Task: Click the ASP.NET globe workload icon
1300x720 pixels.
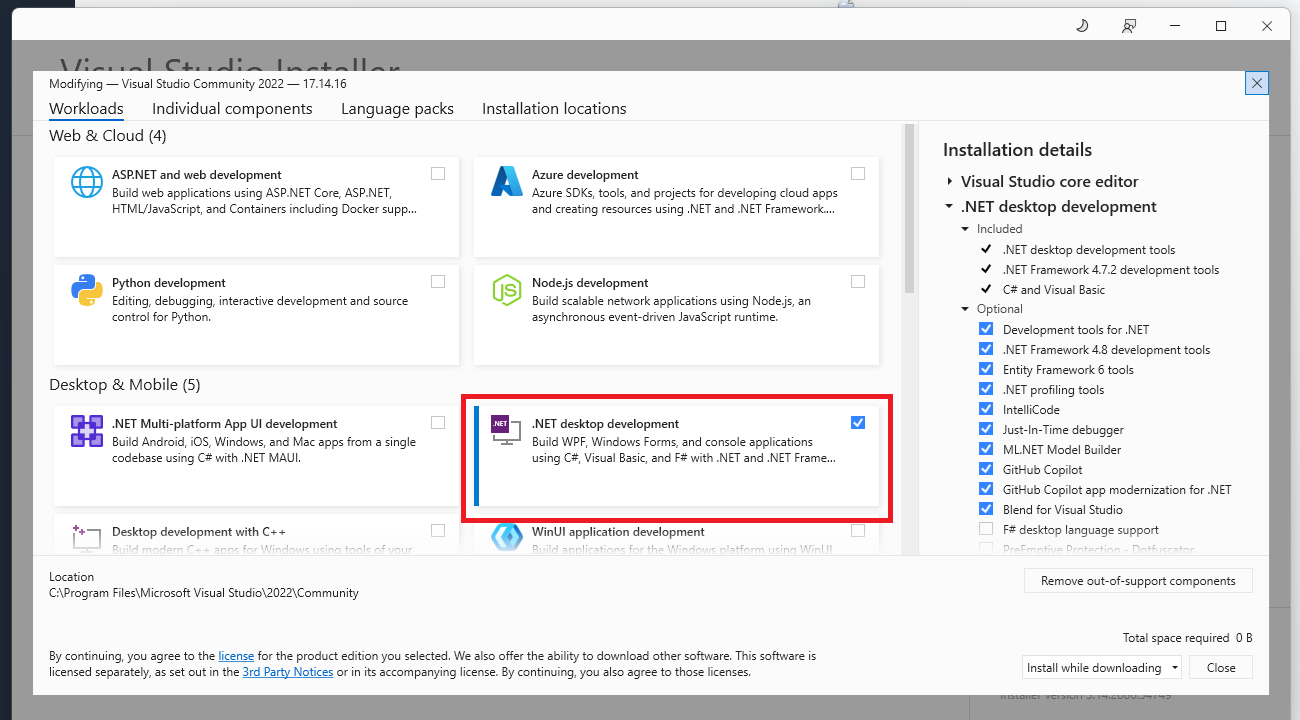Action: (x=87, y=182)
